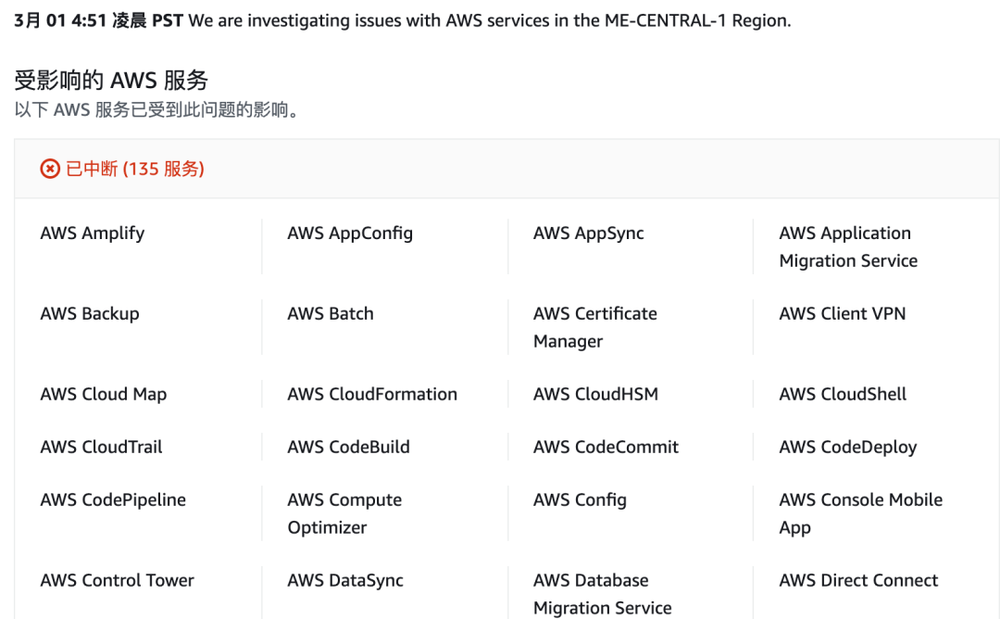Click AWS Console Mobile App item

(x=861, y=513)
